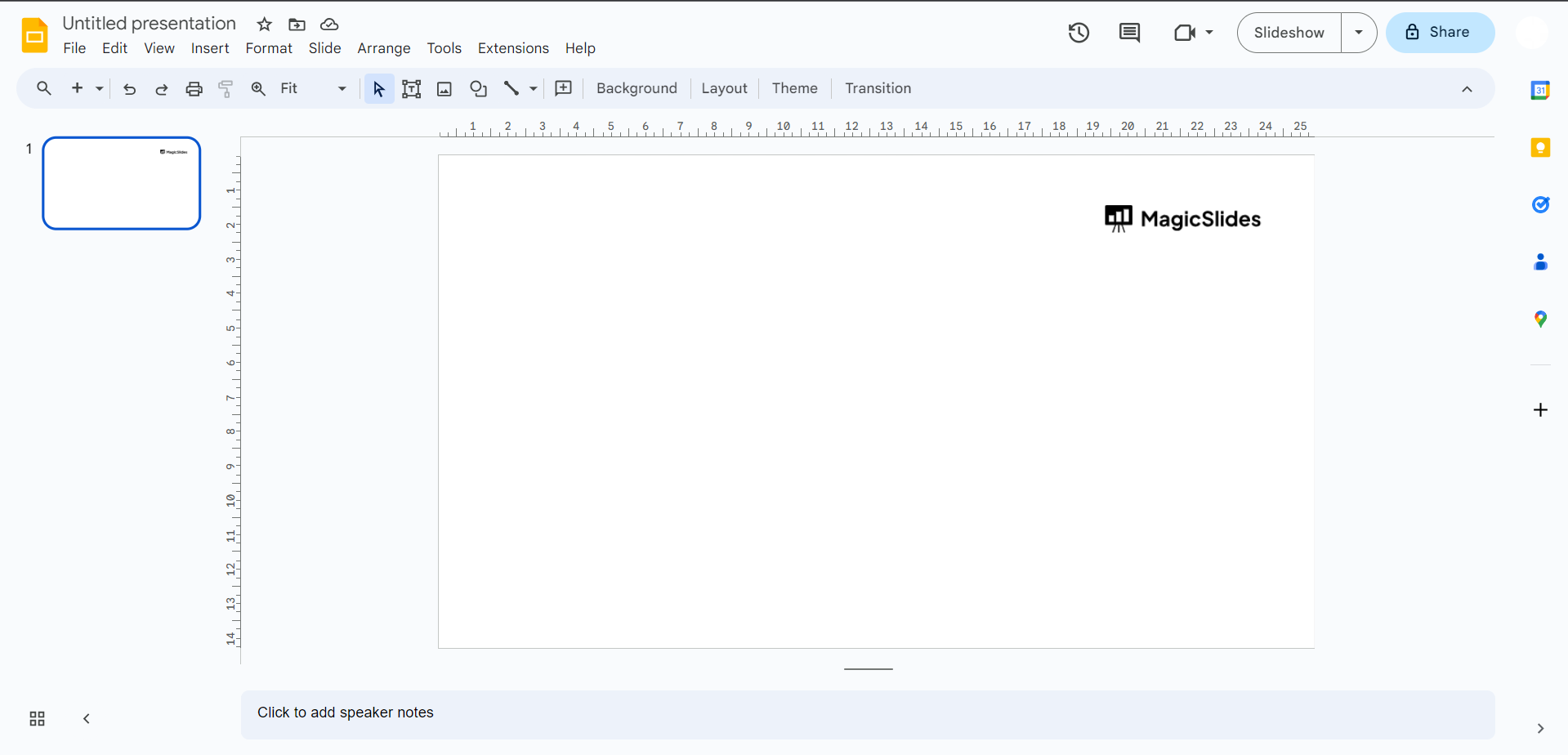Switch to grid view
The image size is (1568, 755).
click(x=37, y=718)
